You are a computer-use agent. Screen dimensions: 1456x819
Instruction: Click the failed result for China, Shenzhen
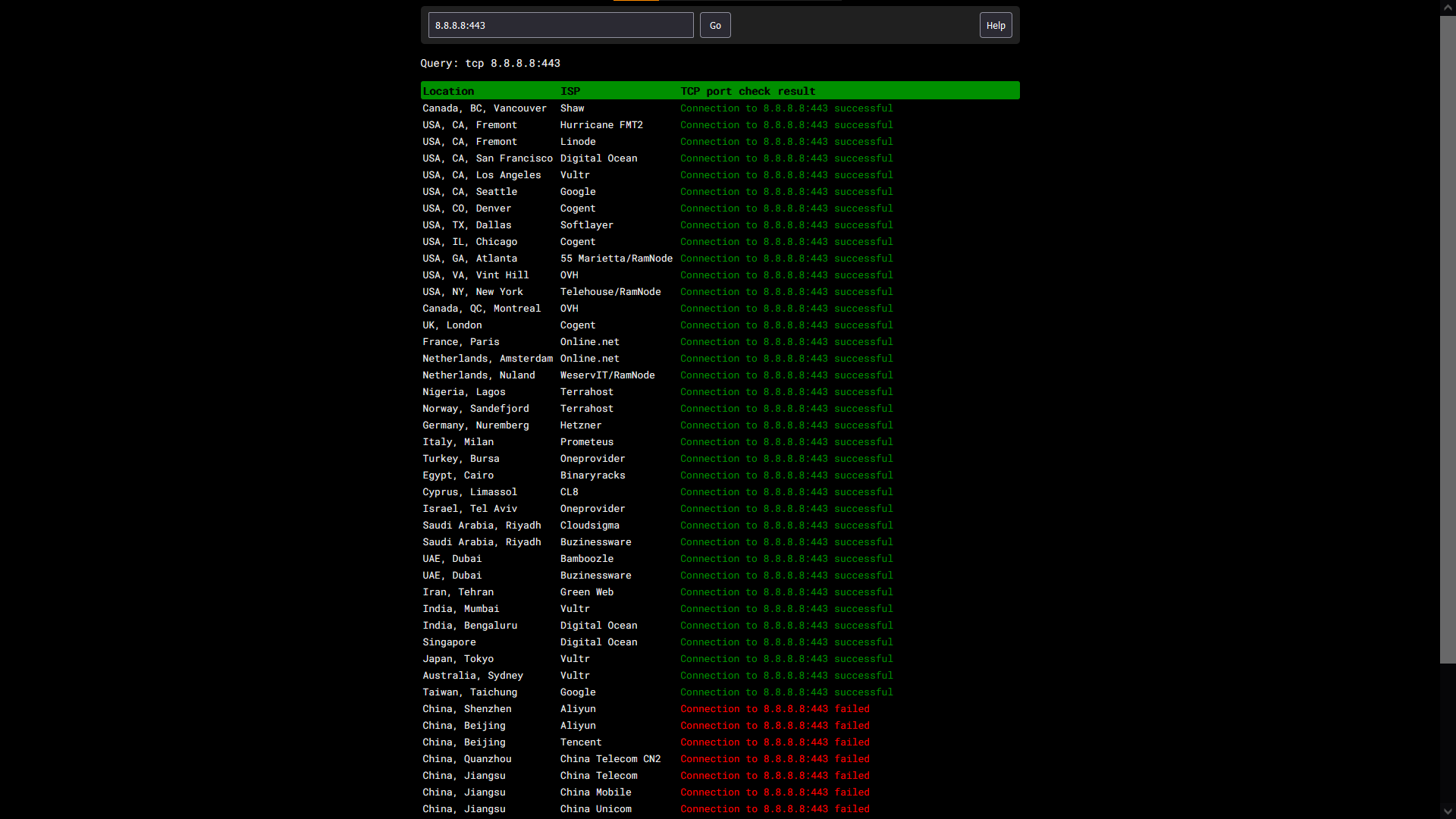774,709
